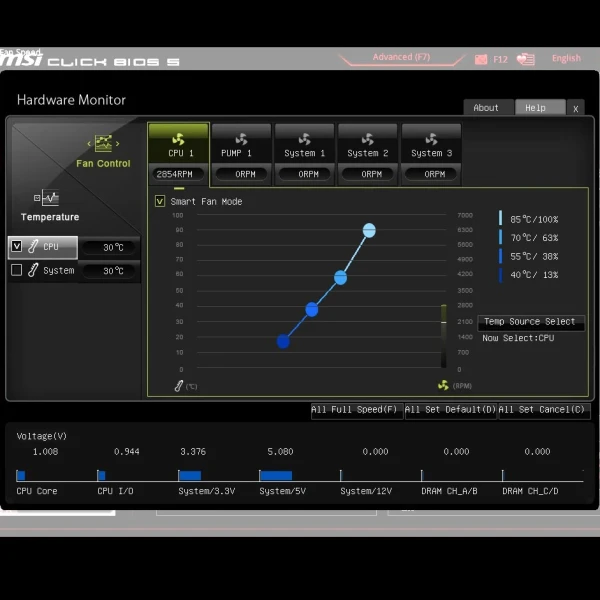Go to the next panel with the right arrow

pyautogui.click(x=117, y=144)
